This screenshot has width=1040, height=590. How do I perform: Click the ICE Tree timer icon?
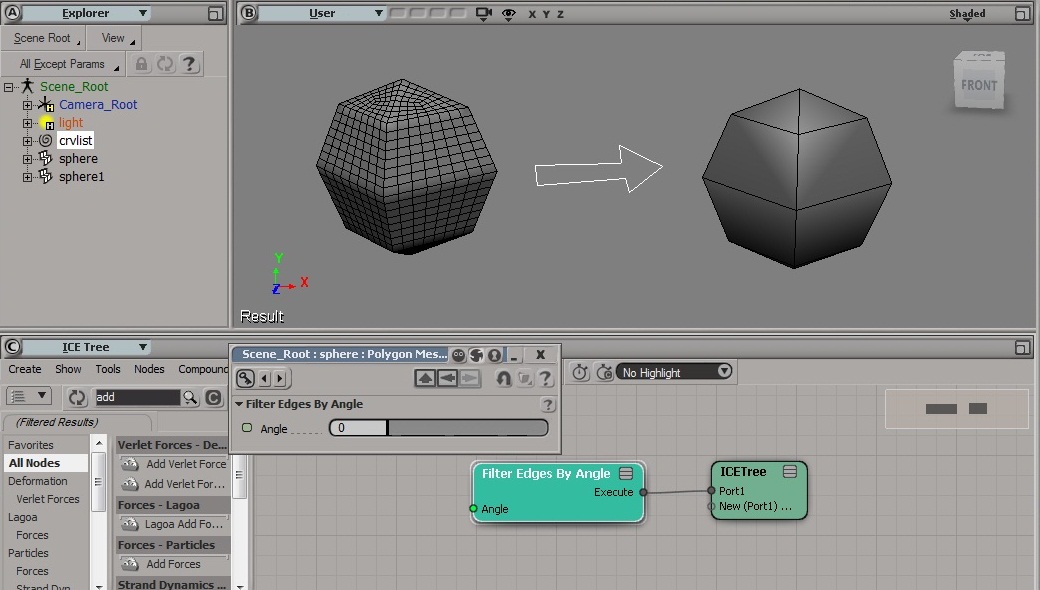(x=580, y=372)
